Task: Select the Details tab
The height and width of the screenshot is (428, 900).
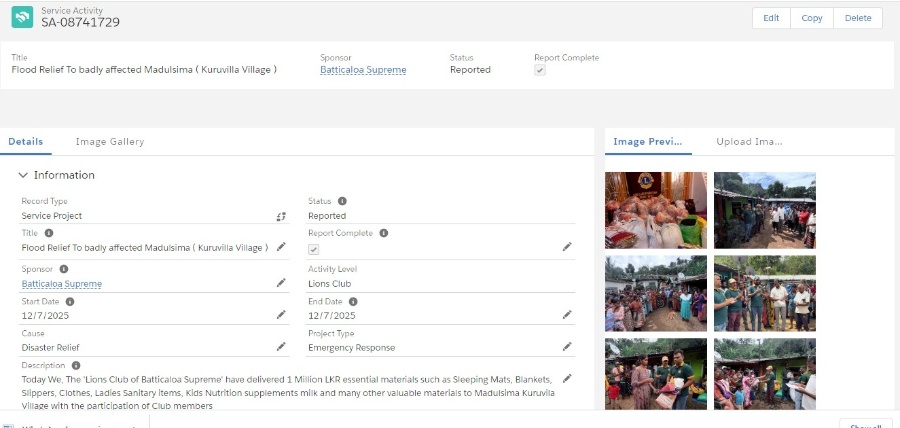Action: point(26,142)
